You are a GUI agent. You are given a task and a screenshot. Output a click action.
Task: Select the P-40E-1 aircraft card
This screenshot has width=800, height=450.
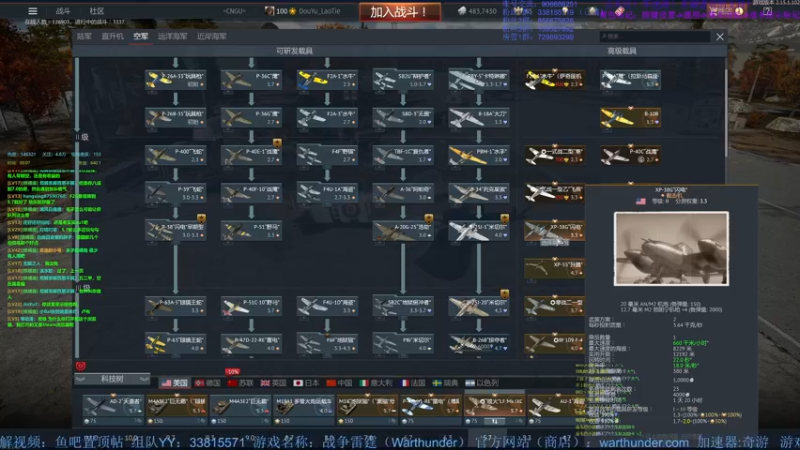[x=252, y=155]
